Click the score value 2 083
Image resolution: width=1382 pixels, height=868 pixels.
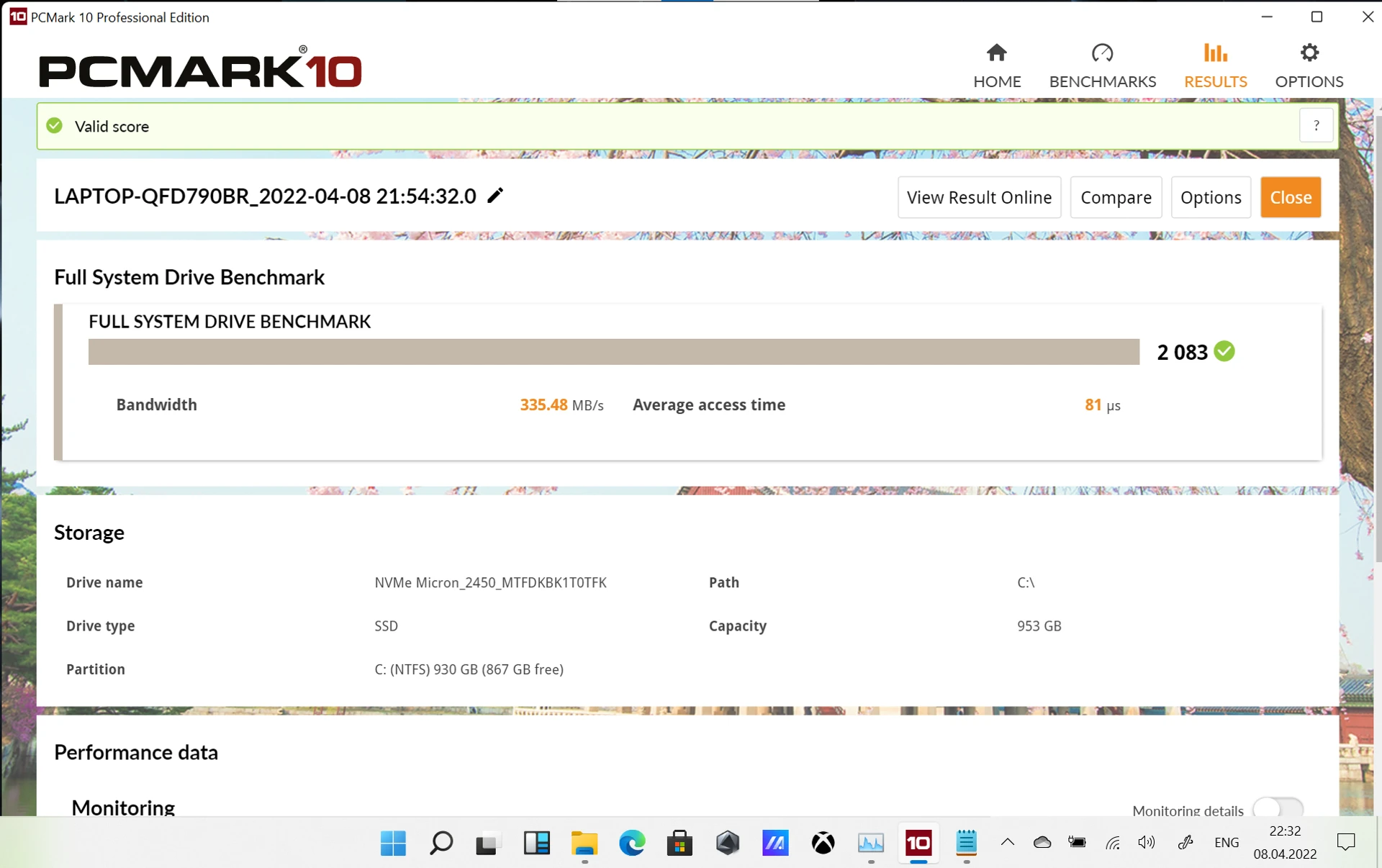coord(1182,352)
